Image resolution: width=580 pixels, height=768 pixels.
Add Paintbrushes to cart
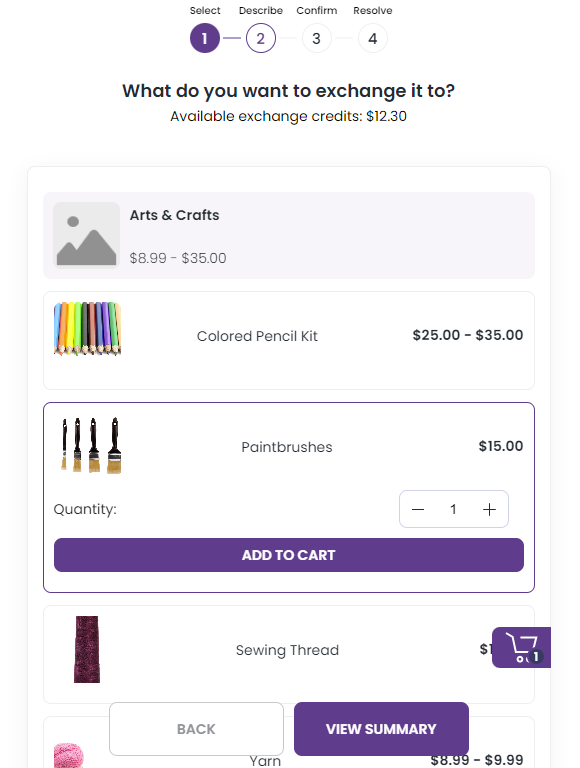click(289, 555)
